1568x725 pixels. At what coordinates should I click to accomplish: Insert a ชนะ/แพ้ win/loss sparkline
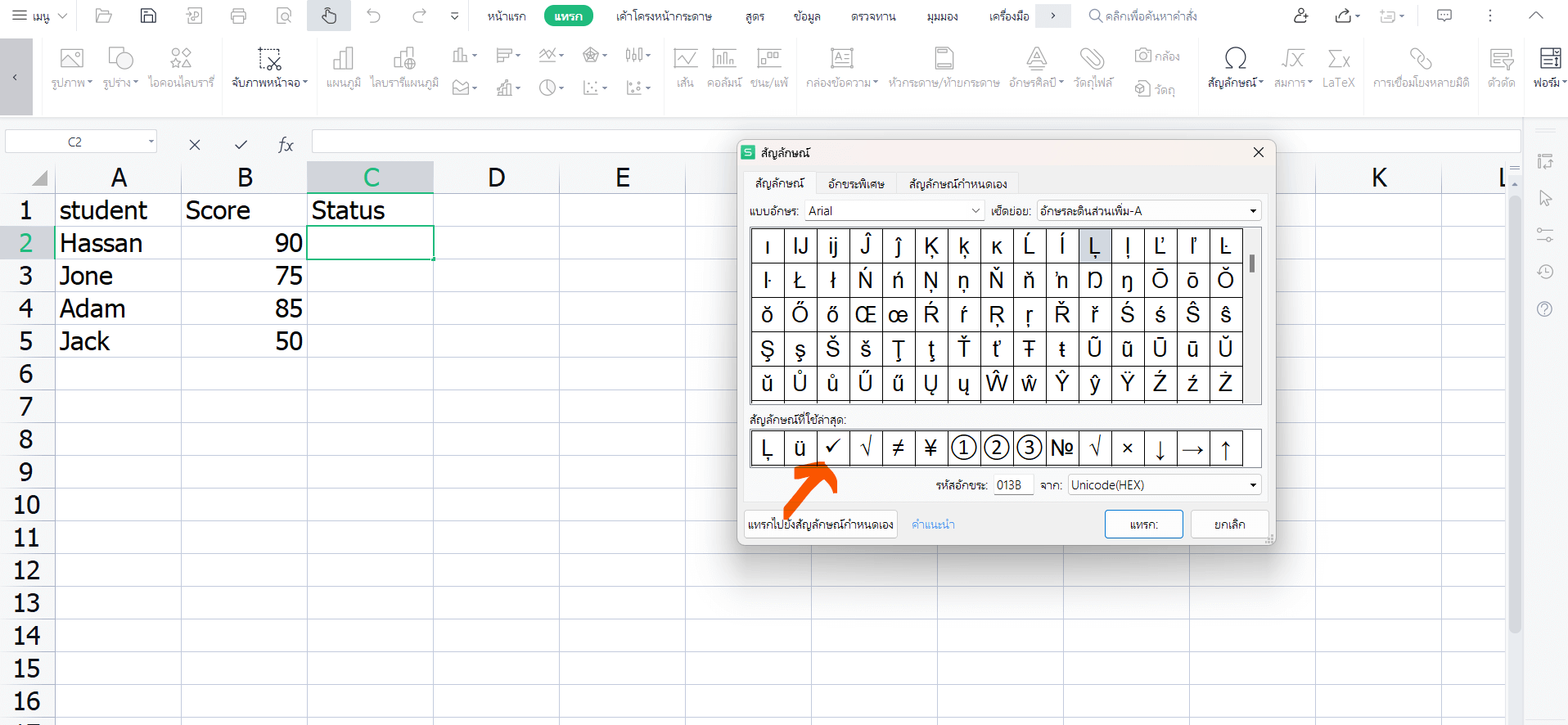[769, 68]
